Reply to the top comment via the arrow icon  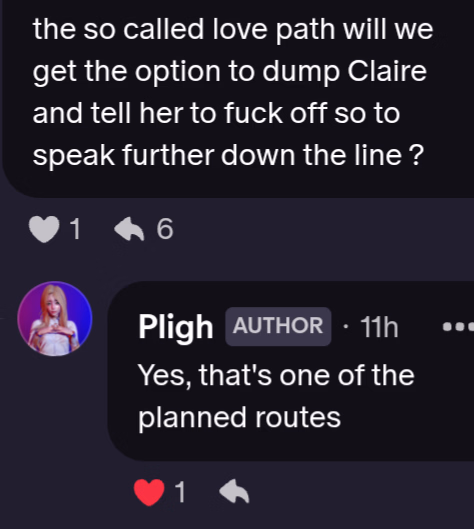[129, 229]
